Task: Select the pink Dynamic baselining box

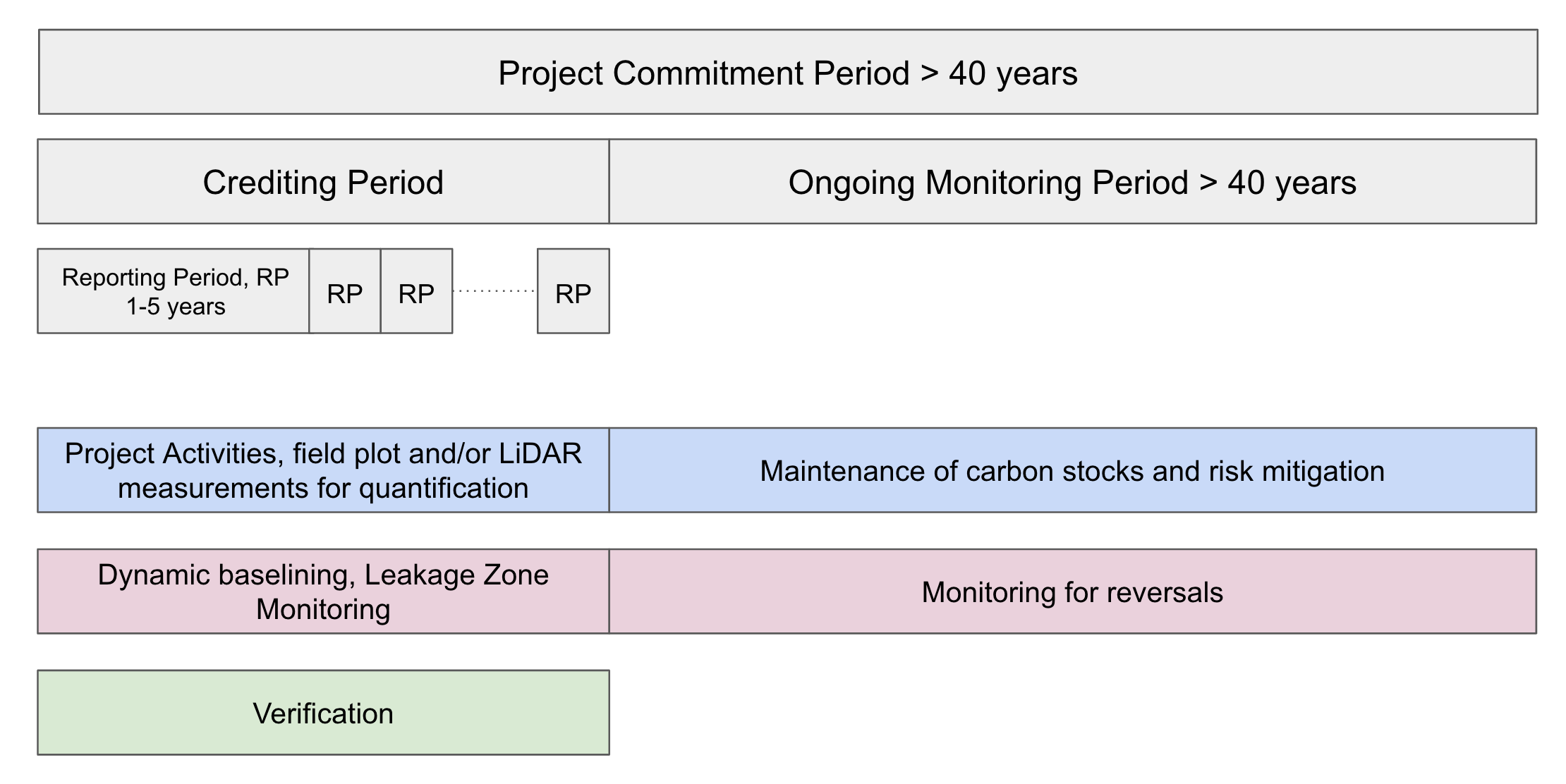Action: pos(323,592)
